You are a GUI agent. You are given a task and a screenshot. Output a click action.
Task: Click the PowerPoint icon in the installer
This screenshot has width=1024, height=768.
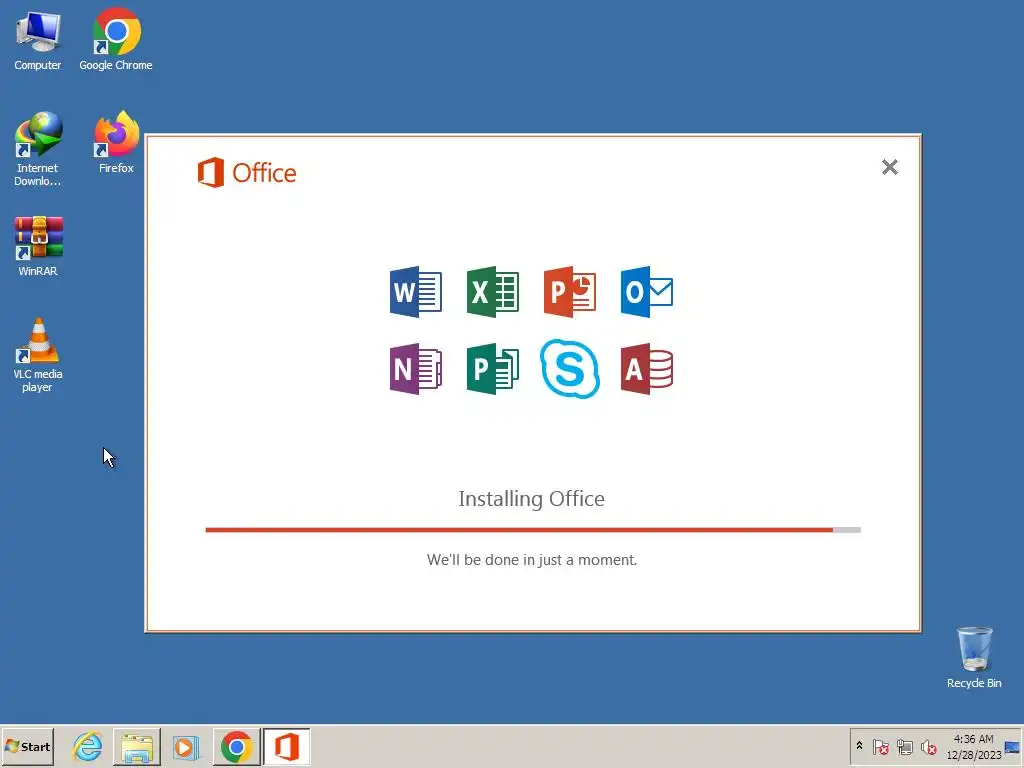click(569, 292)
